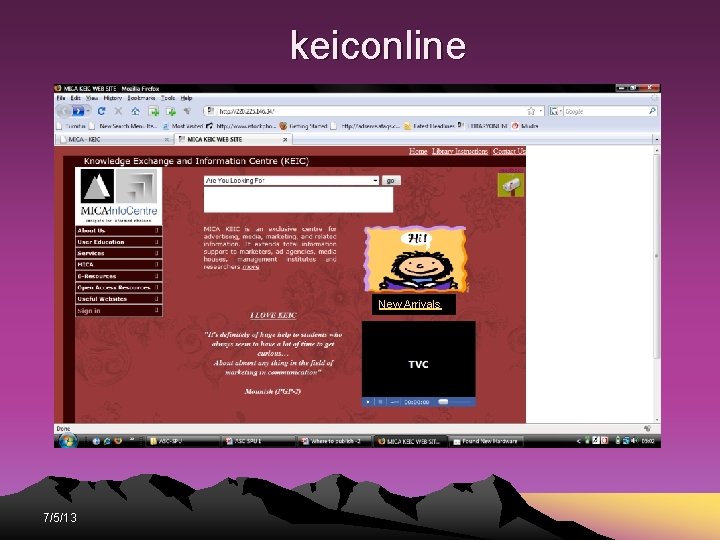Image resolution: width=720 pixels, height=540 pixels.
Task: Click the magnifier search icon in toolbar
Action: pos(652,111)
